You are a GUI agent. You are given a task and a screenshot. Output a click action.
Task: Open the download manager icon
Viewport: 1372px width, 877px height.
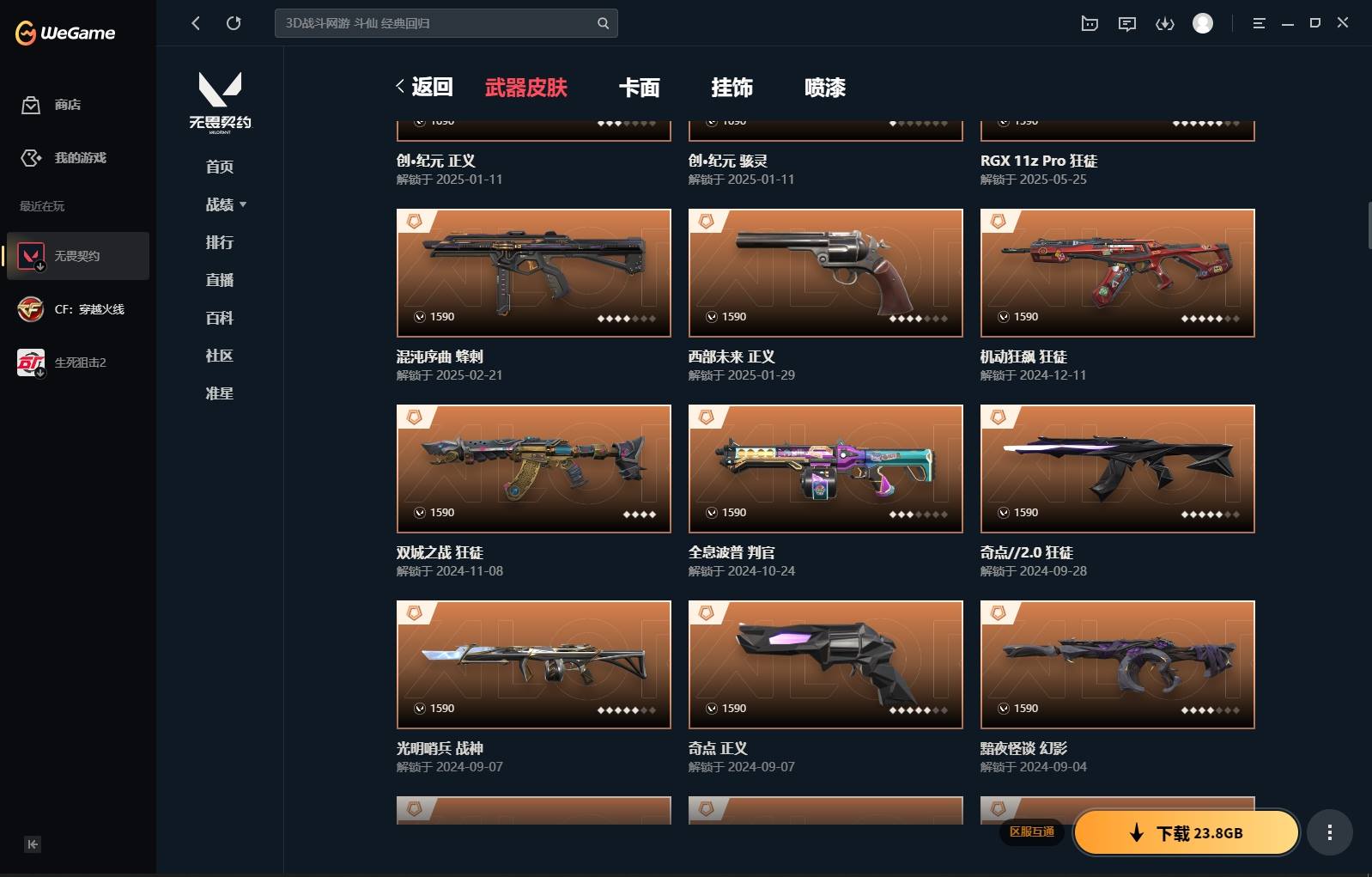(x=1165, y=24)
